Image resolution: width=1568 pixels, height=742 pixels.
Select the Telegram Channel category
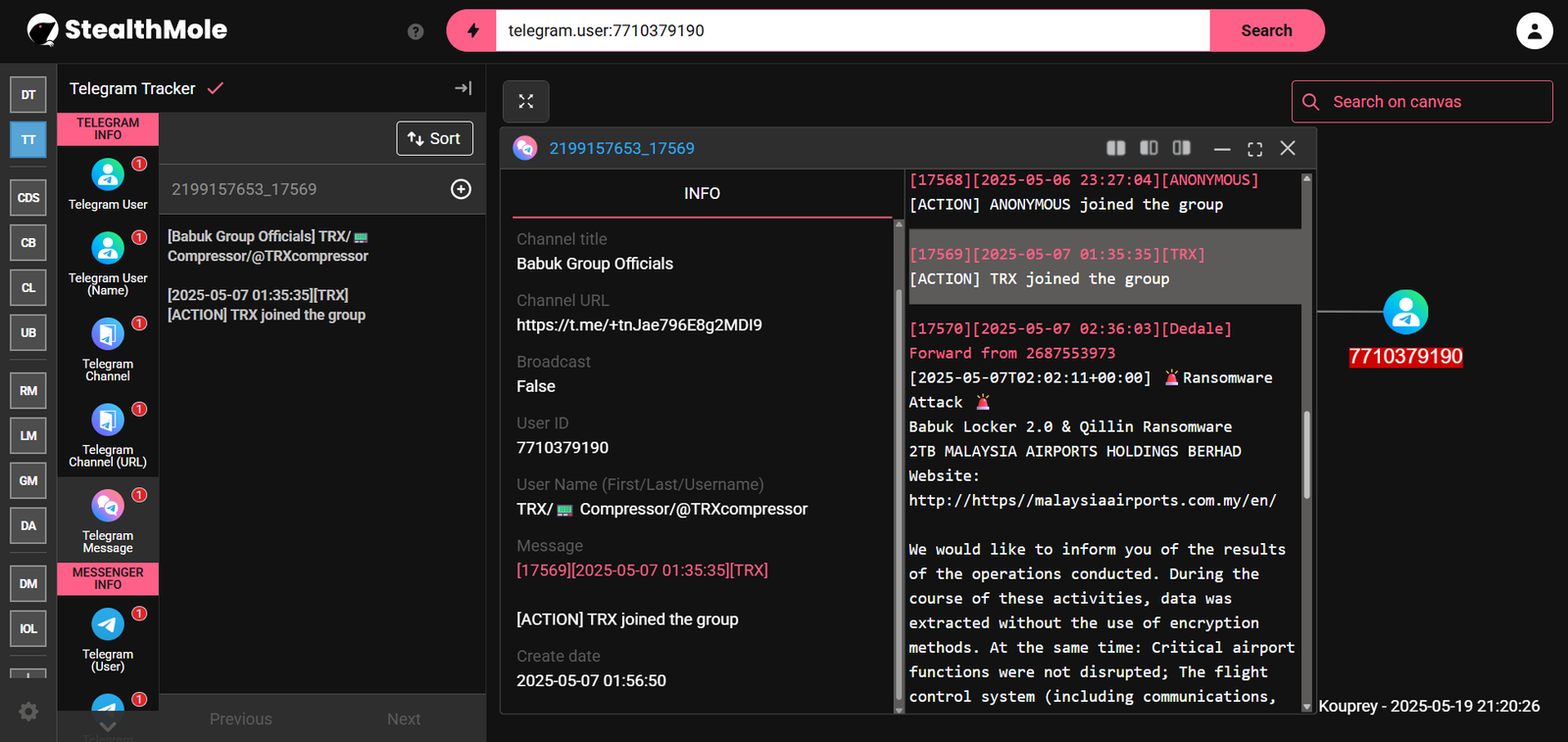click(x=108, y=349)
